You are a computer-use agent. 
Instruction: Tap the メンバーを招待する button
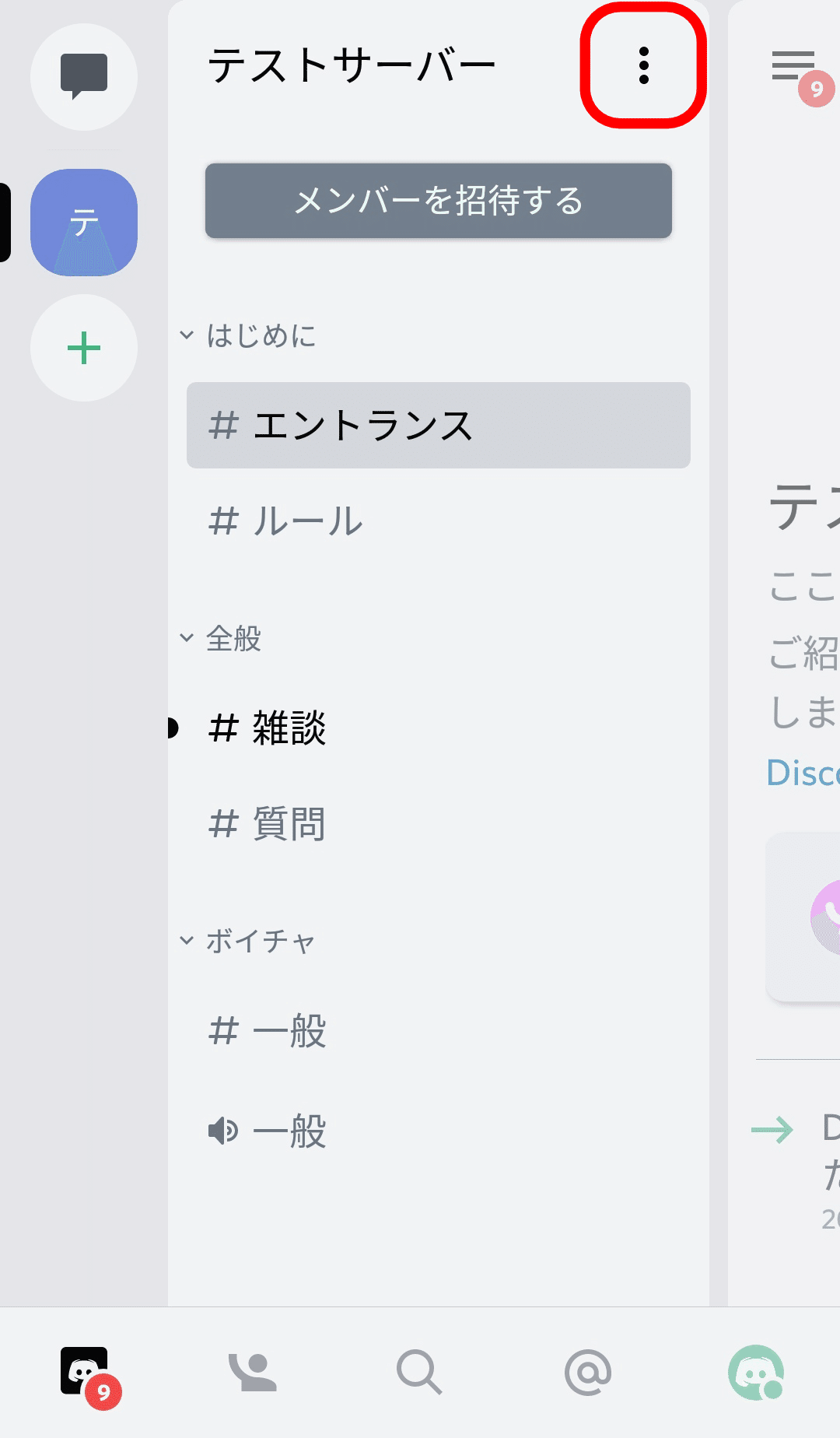[x=438, y=202]
